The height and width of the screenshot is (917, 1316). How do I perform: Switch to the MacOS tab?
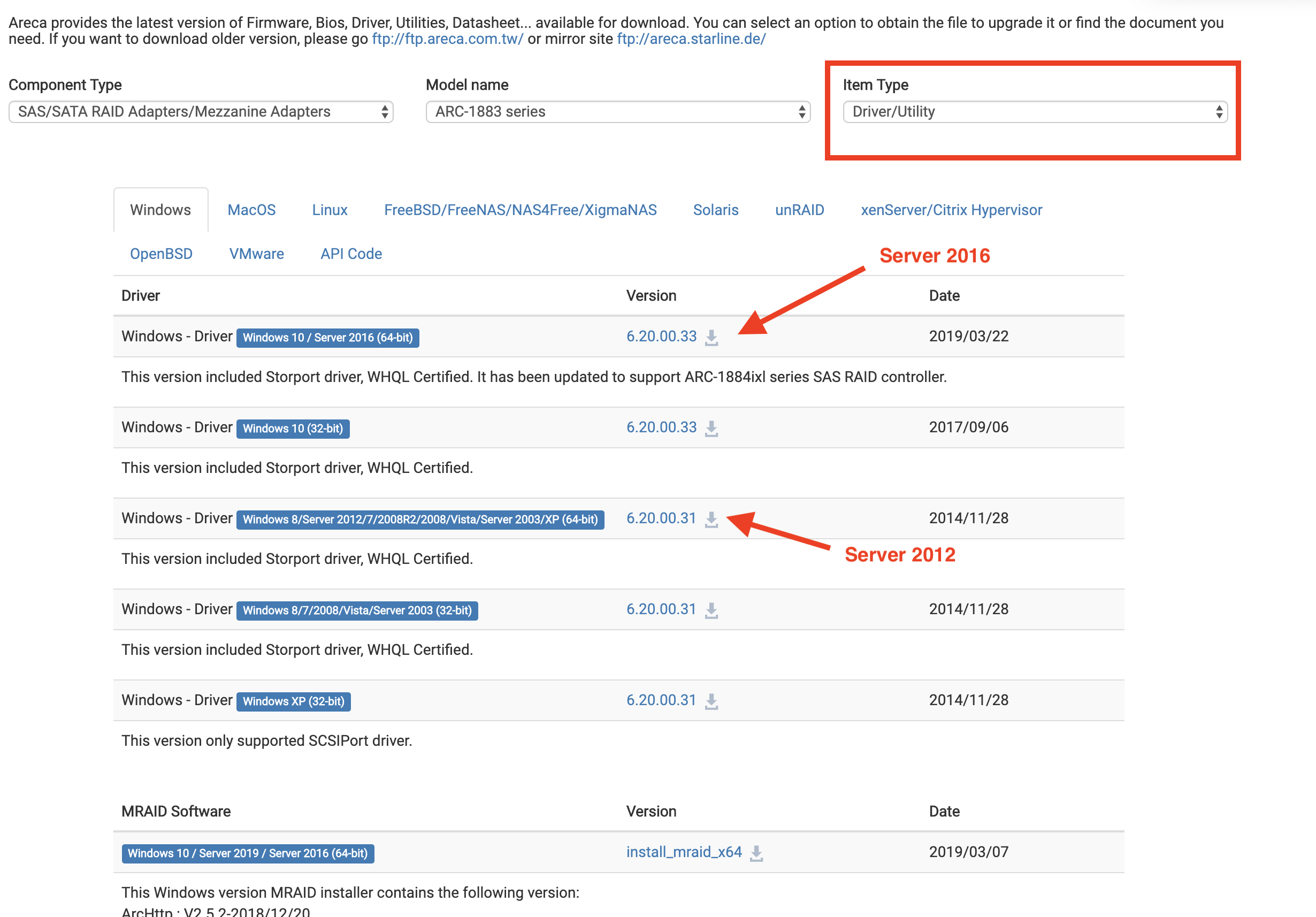point(251,210)
